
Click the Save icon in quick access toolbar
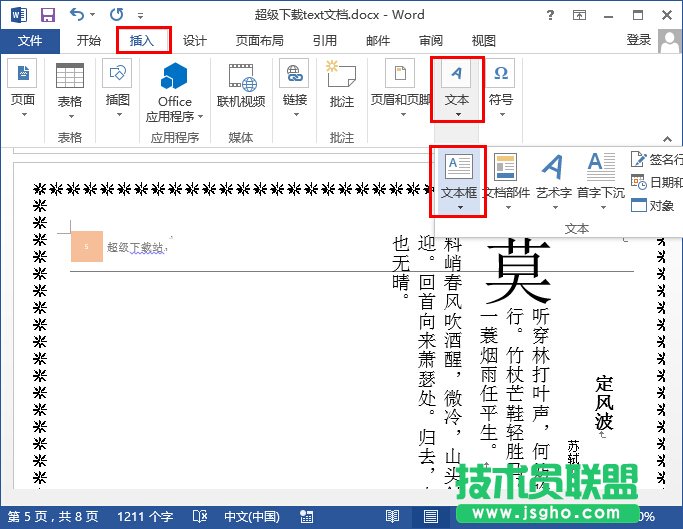[47, 15]
